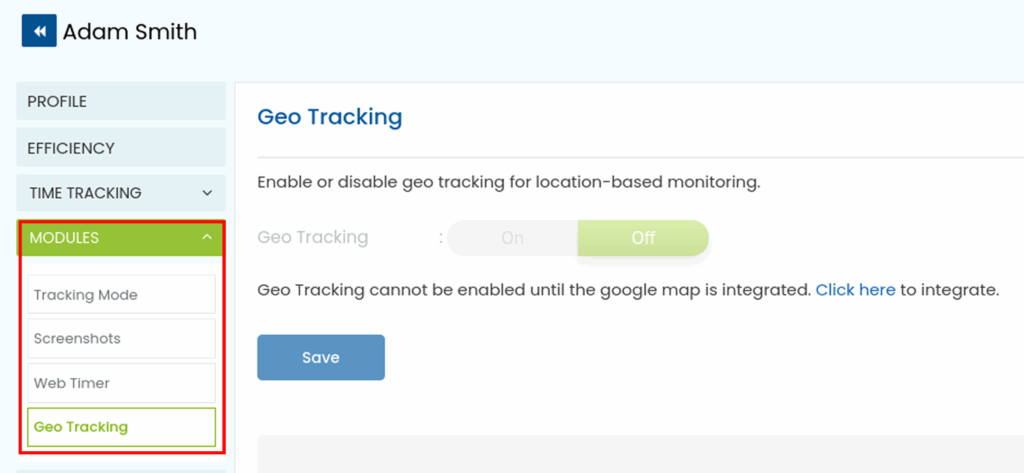Follow the "Click here" integrate link

click(855, 291)
